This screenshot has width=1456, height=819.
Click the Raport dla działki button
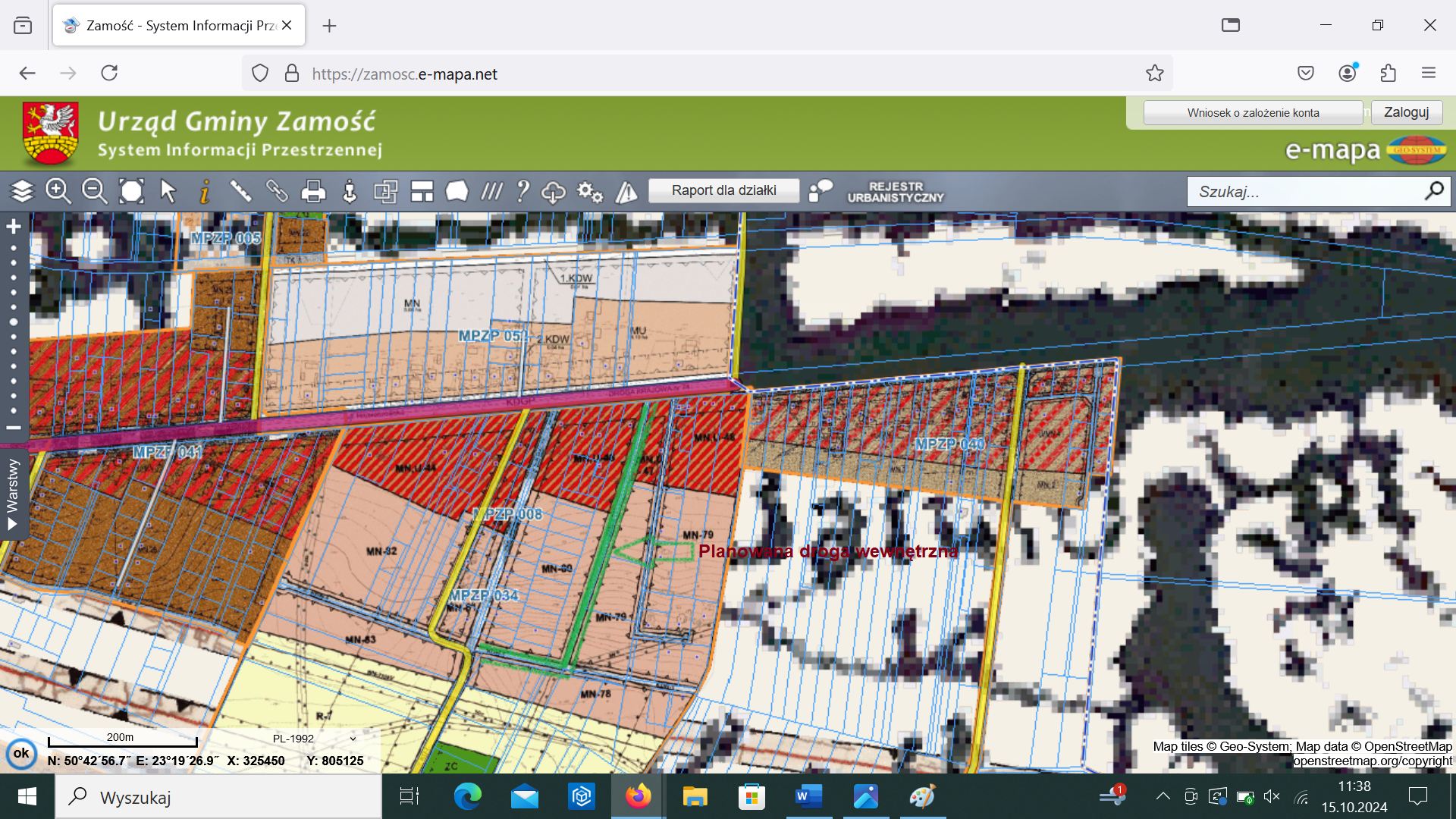tap(723, 190)
